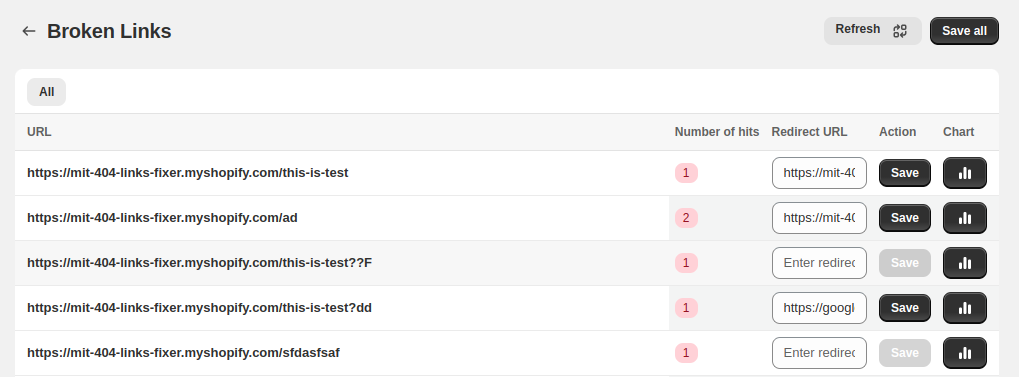The height and width of the screenshot is (377, 1019).
Task: Click hits badge 1 in this-is-test?dd row
Action: tap(686, 307)
